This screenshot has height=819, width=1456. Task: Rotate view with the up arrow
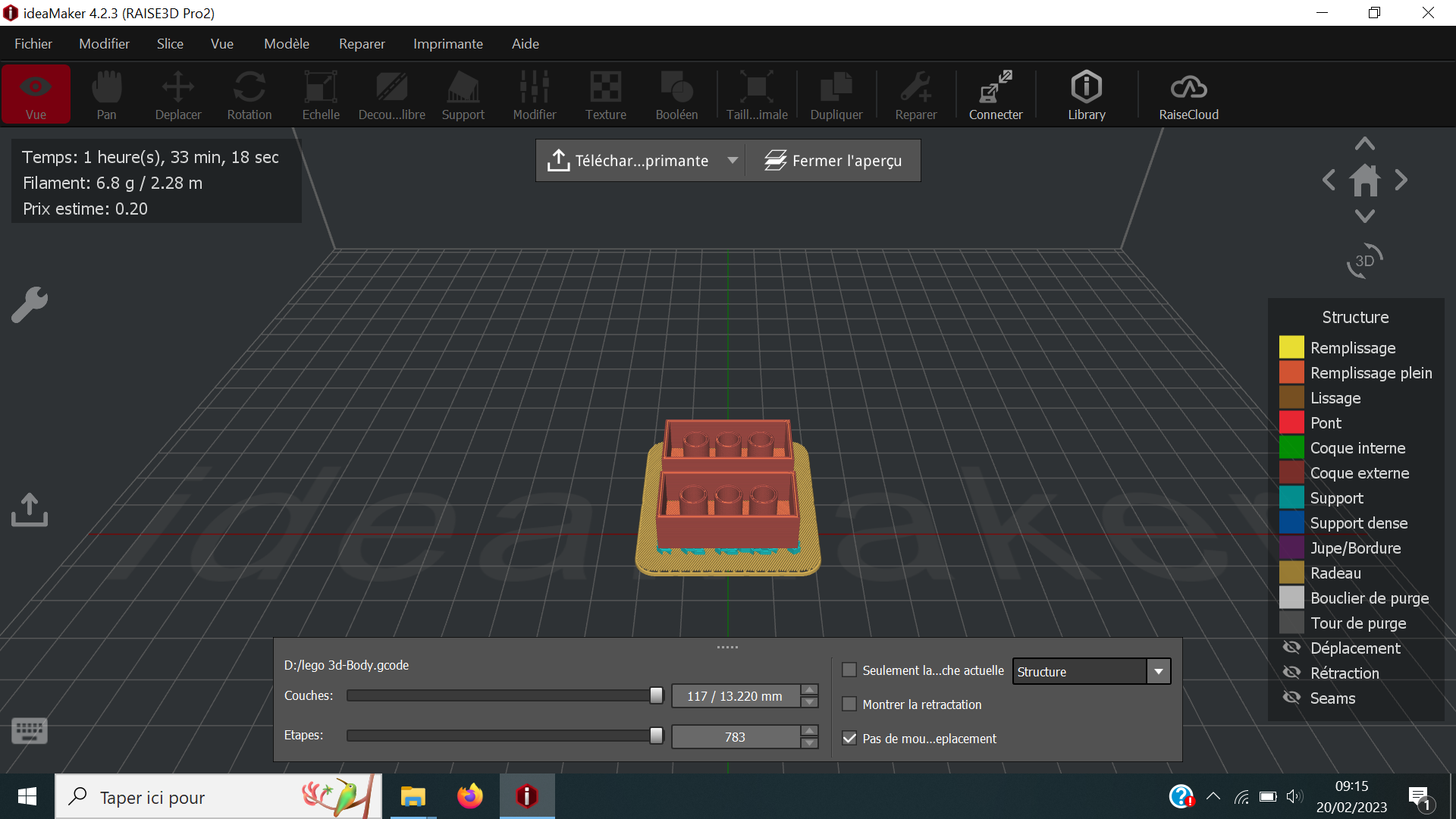pos(1365,143)
